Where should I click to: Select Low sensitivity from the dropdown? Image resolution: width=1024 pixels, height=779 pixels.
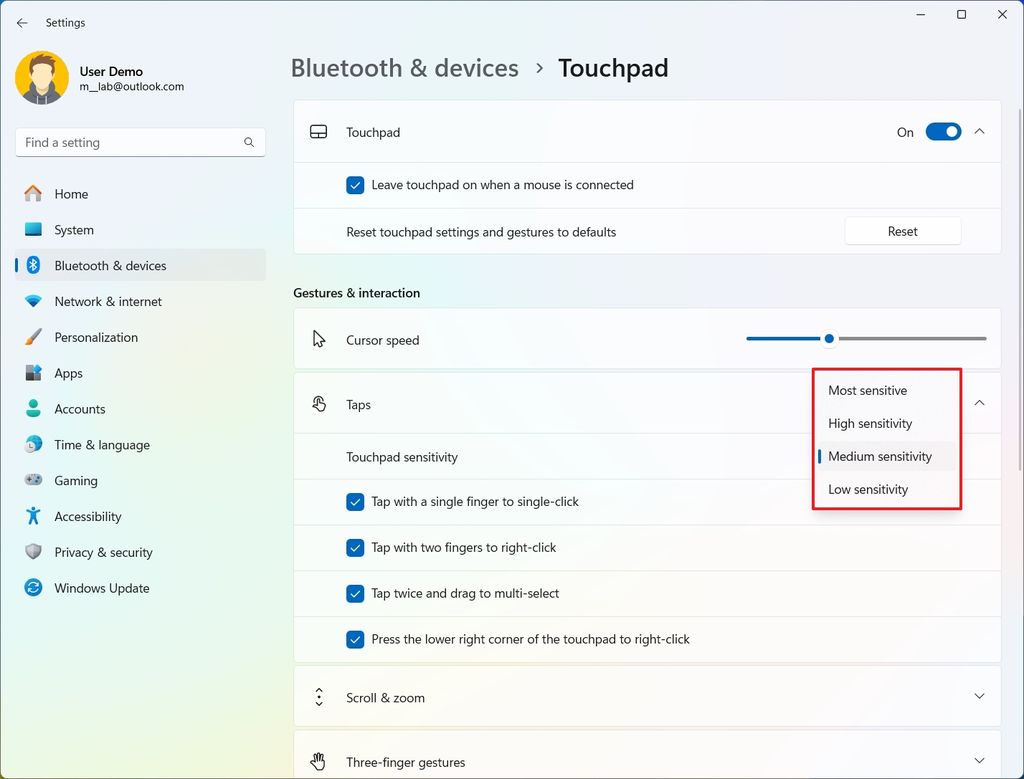point(868,489)
